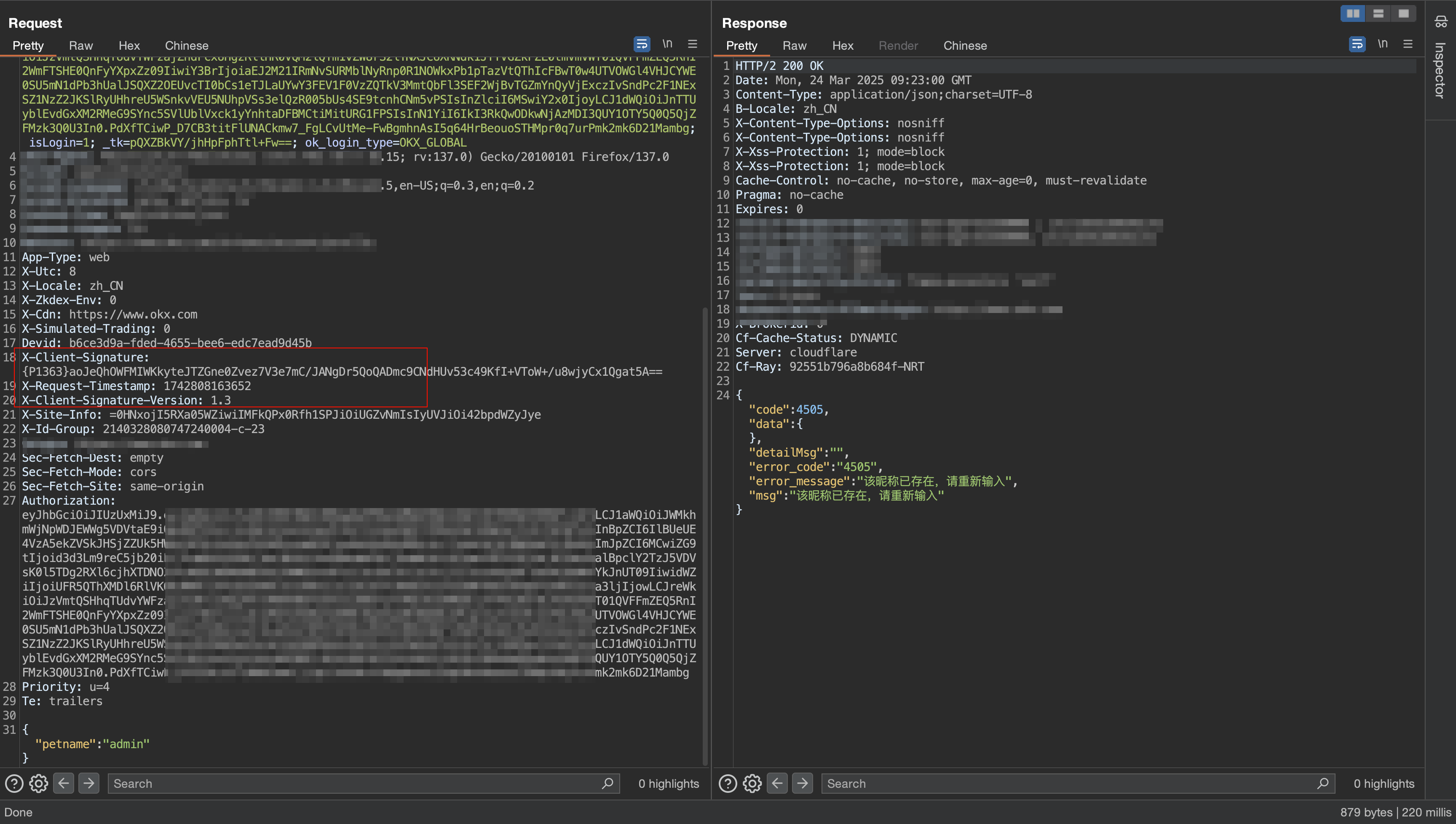The height and width of the screenshot is (824, 1456).
Task: Click the Sec-Fetch-Mode: cors header
Action: [89, 472]
